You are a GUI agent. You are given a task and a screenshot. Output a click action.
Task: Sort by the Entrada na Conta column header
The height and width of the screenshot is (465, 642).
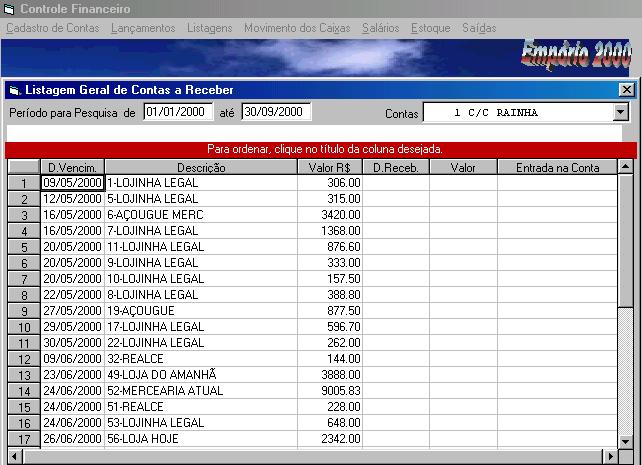557,168
